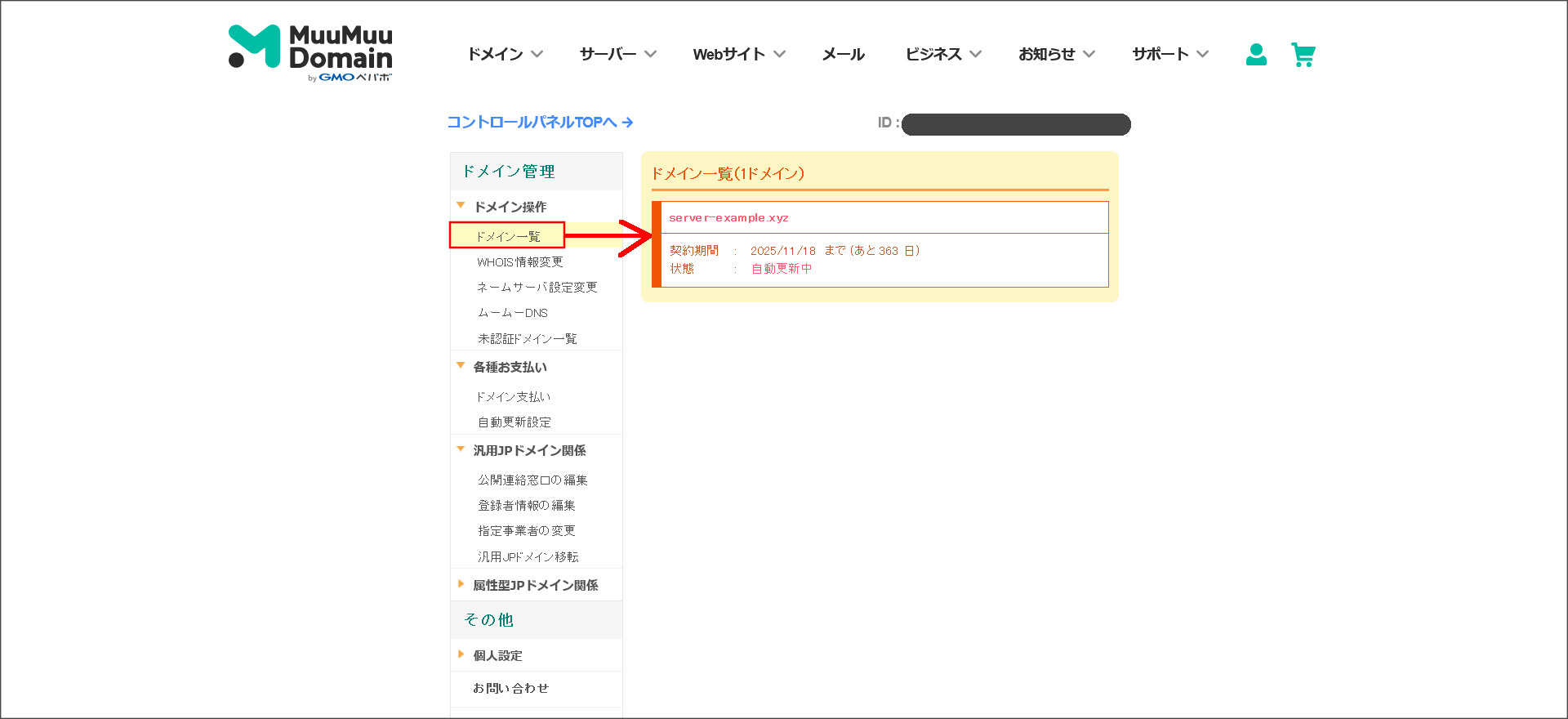Open ドメイン支払い in the sidebar

tap(514, 397)
